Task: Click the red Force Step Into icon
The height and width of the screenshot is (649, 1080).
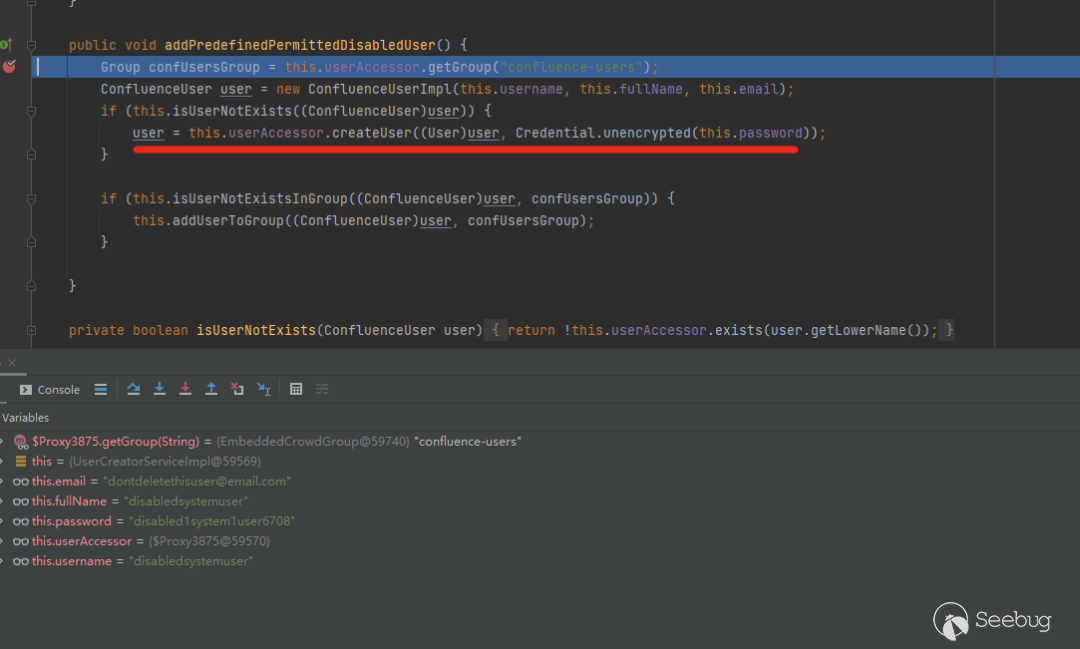Action: point(185,389)
